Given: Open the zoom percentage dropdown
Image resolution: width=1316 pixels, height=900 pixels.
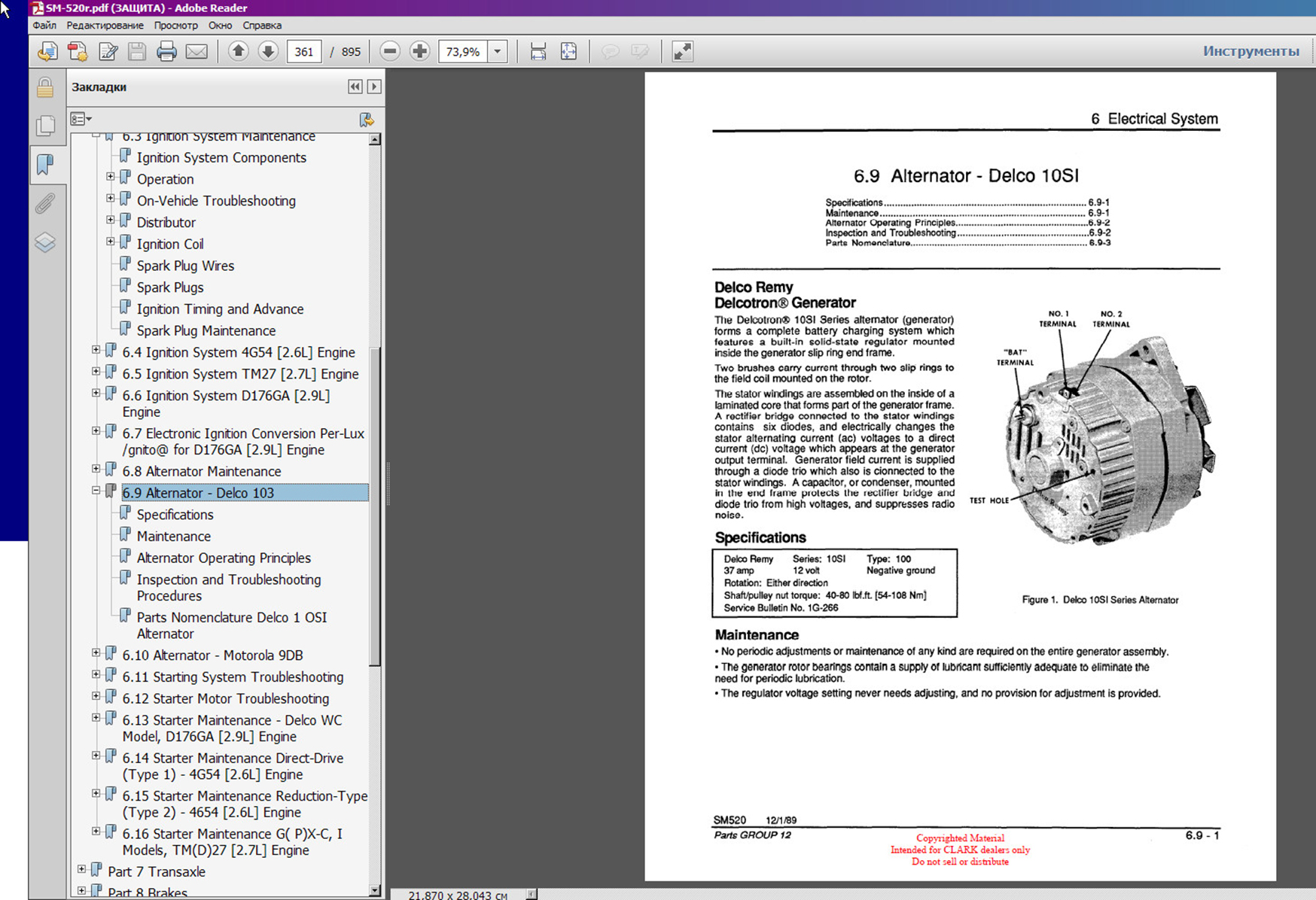Looking at the screenshot, I should coord(498,52).
